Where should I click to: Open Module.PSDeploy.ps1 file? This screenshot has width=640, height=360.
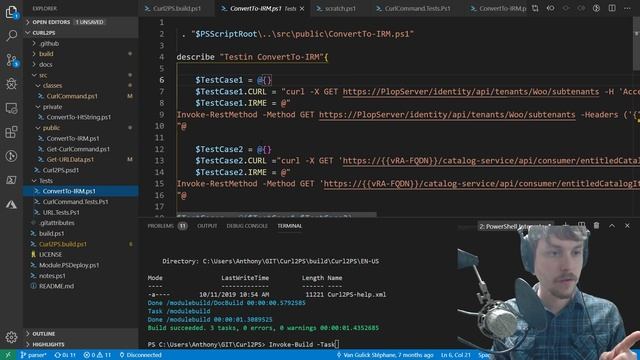tap(81, 265)
